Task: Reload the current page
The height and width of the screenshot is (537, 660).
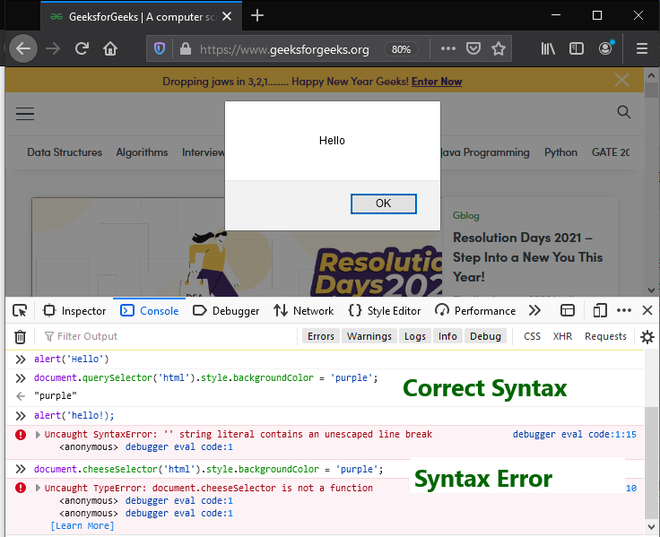Action: (x=82, y=49)
